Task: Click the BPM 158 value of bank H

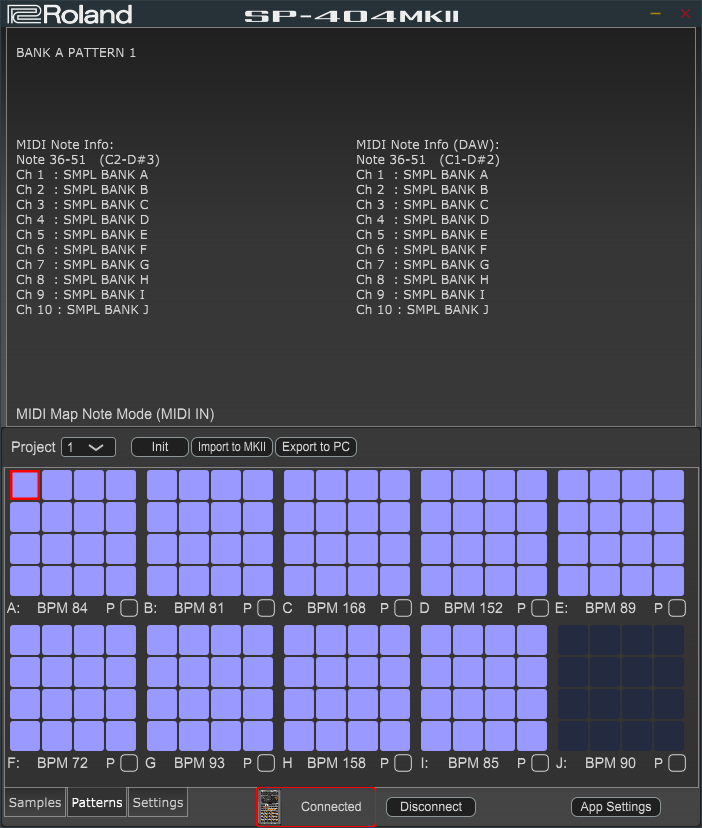Action: tap(336, 763)
